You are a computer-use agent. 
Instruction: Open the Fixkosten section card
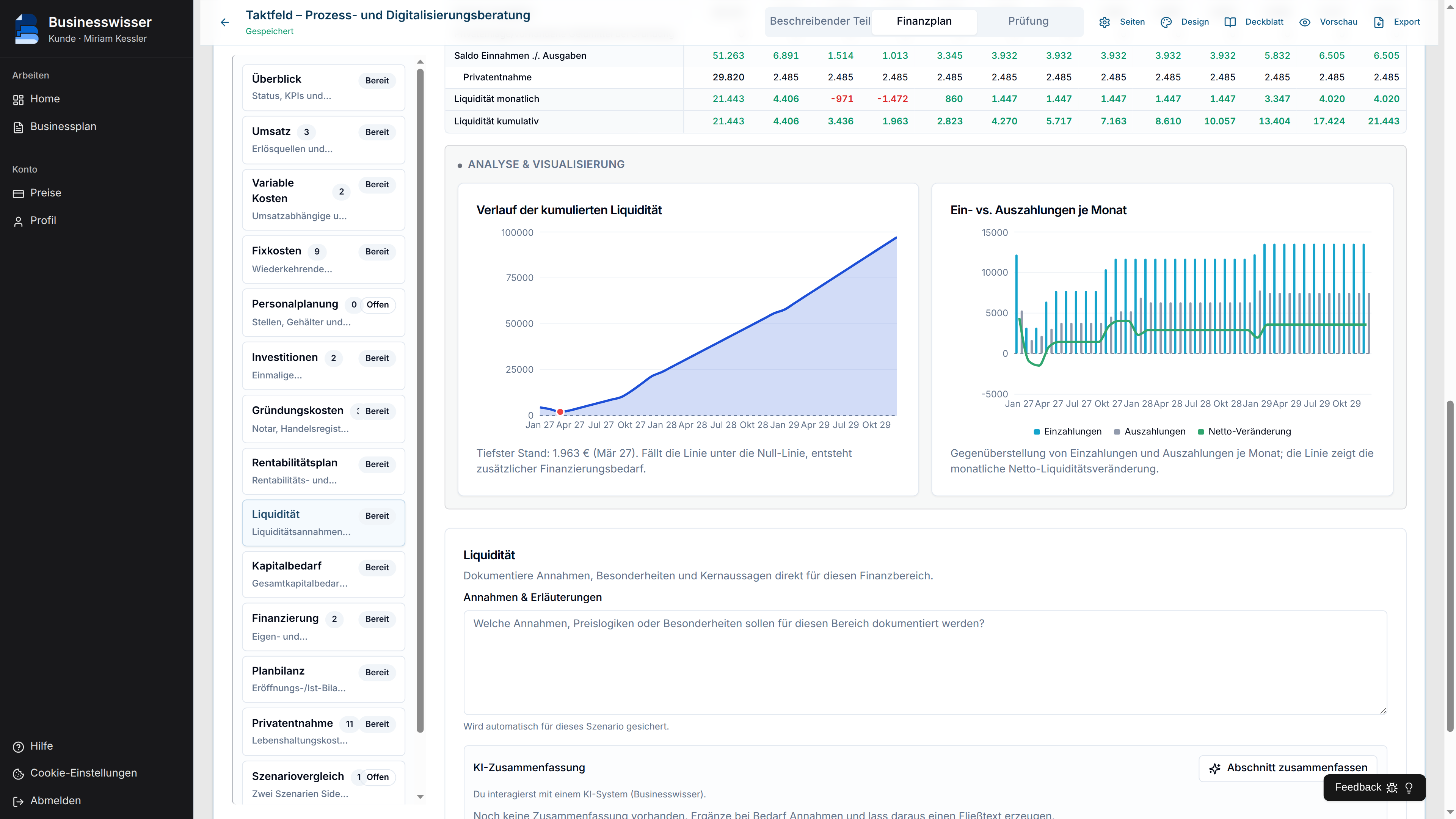coord(323,259)
